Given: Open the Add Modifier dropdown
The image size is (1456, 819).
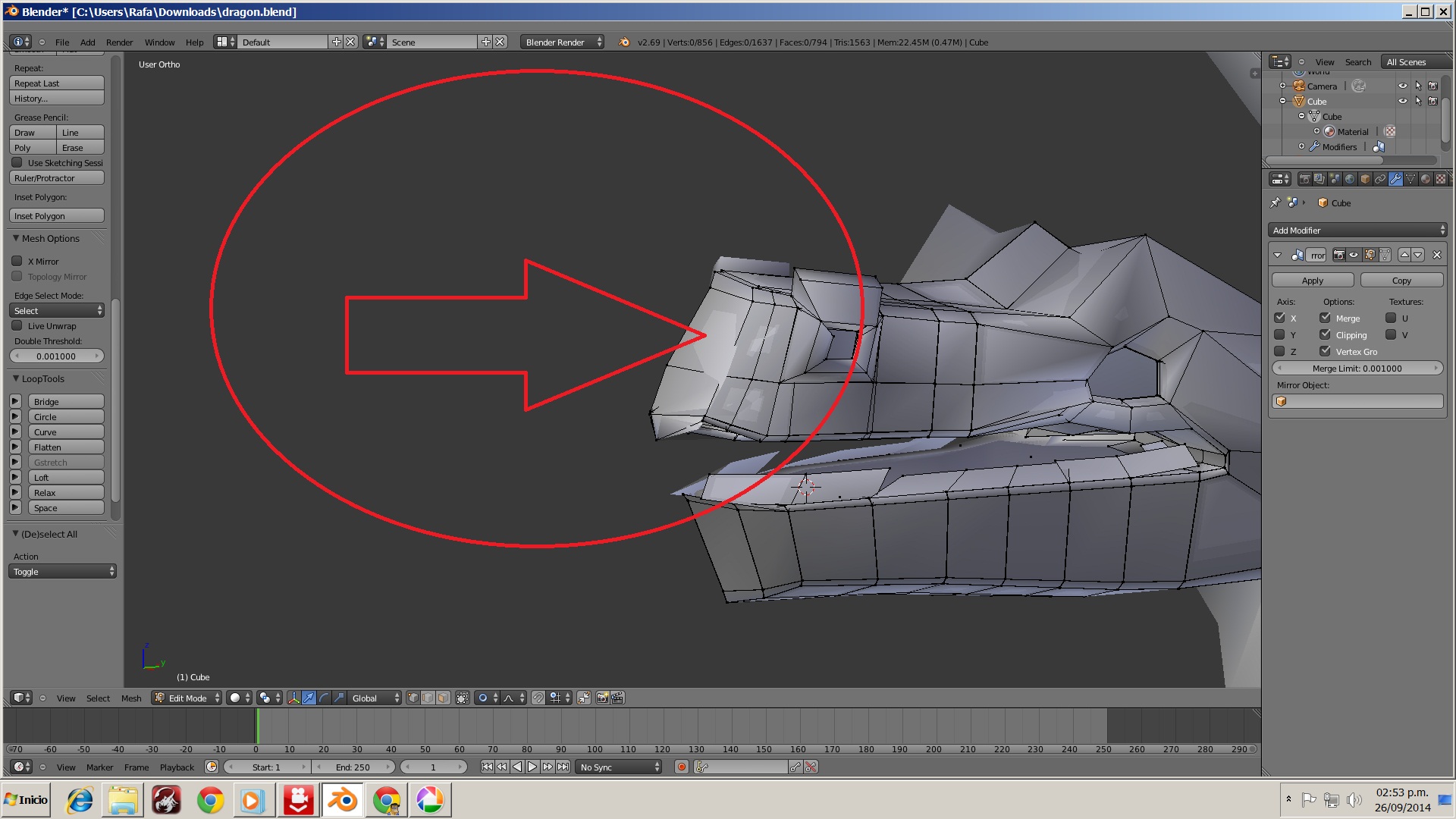Looking at the screenshot, I should point(1357,231).
